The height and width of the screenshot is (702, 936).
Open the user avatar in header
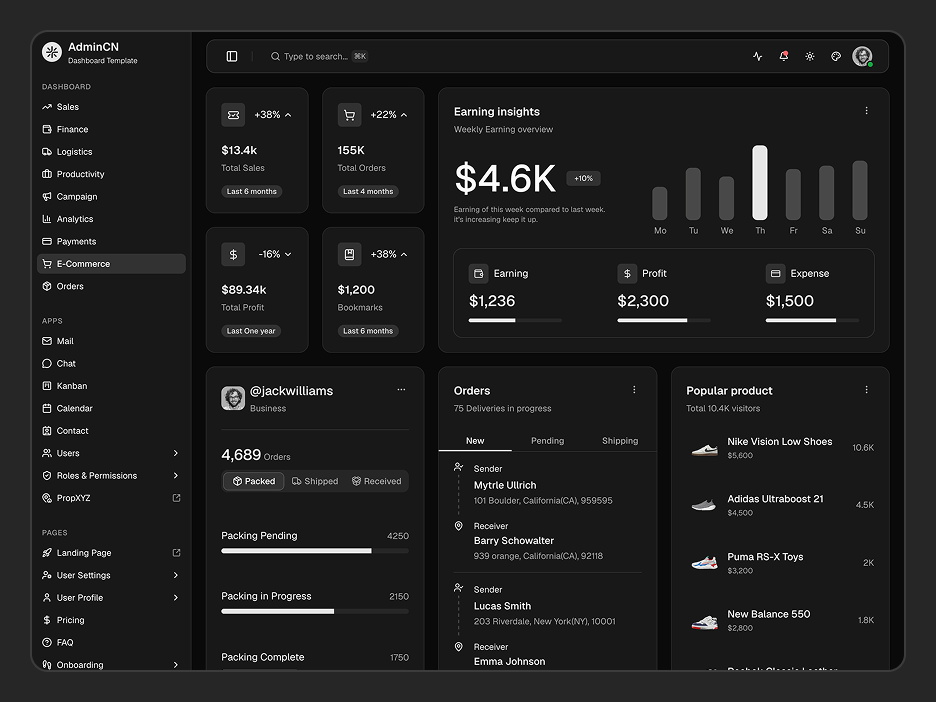862,56
